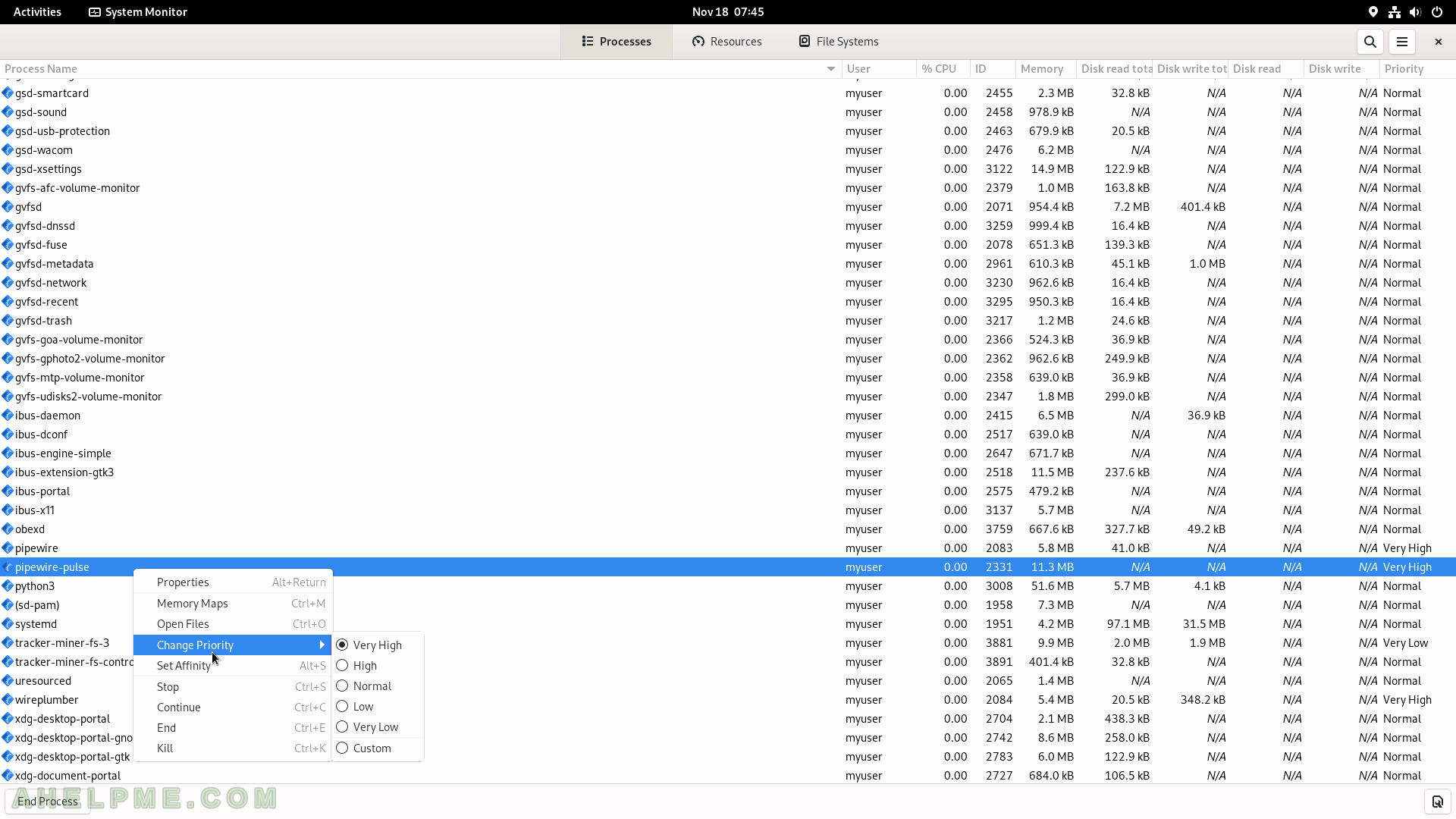Open the hamburger main menu
Viewport: 1456px width, 819px height.
(1402, 42)
